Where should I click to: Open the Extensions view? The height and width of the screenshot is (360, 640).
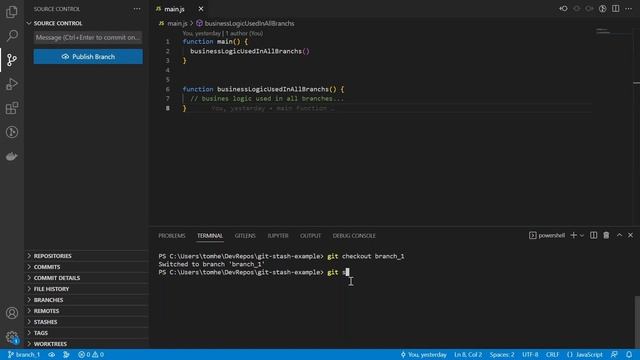click(x=12, y=108)
